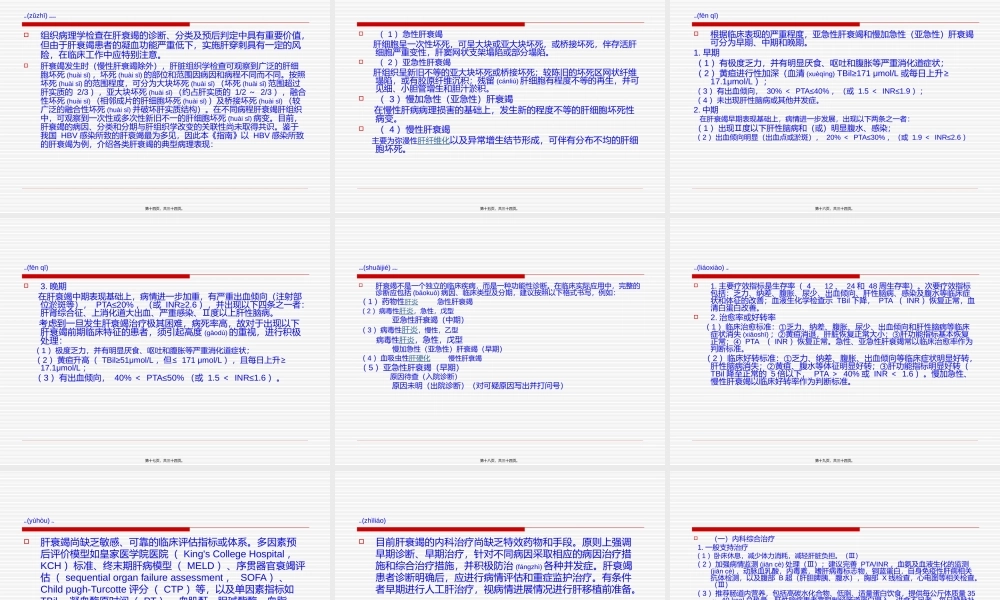The image size is (1000, 600).
Task: Click line （2）出血倾向明显 with 20% < PTA≤30%
Action: pyautogui.click(x=831, y=137)
